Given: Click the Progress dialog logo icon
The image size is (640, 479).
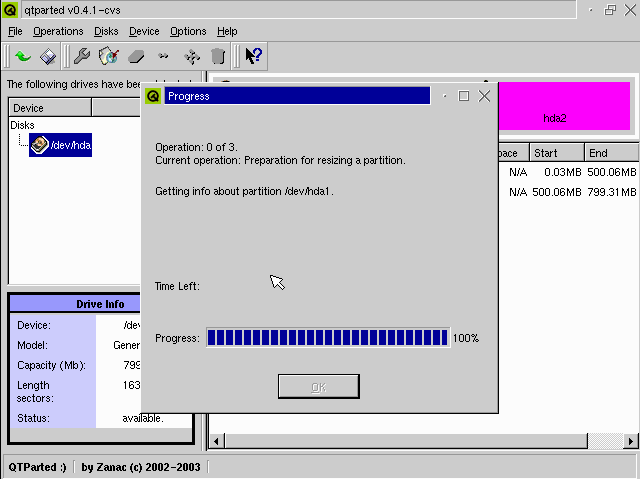Looking at the screenshot, I should point(153,96).
